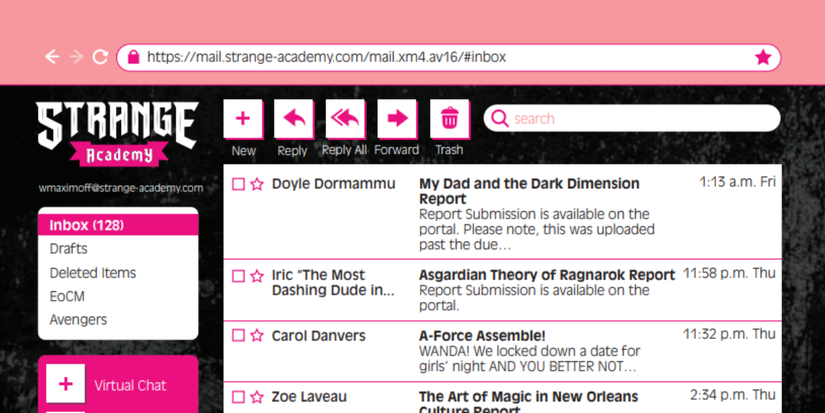Open the EoCM folder
825x413 pixels.
67,297
